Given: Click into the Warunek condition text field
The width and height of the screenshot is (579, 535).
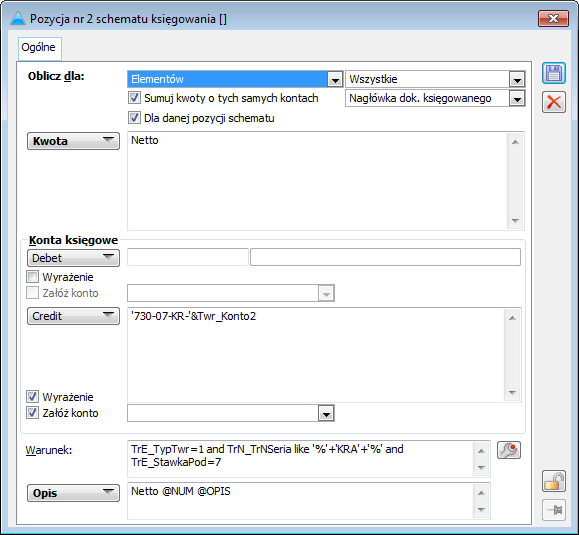Looking at the screenshot, I should click(301, 458).
